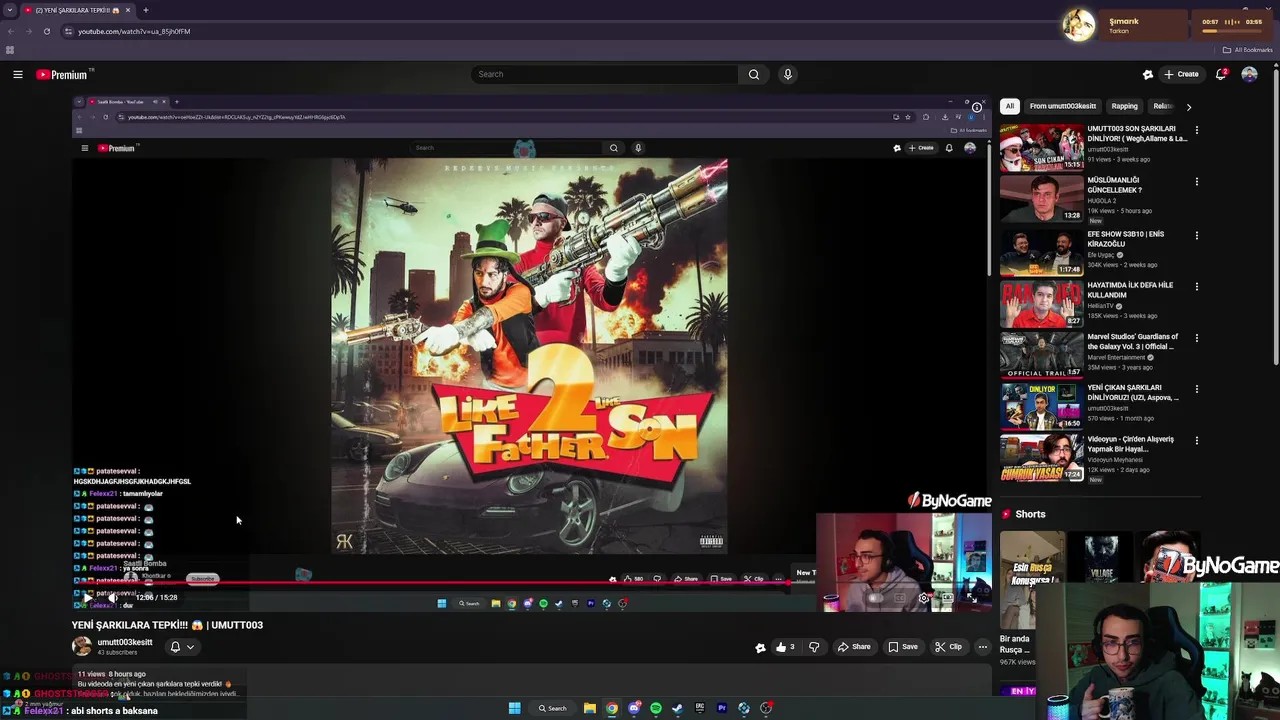Open options for EFE SHOW S3B10 video
Viewport: 1280px width, 720px height.
coord(1196,235)
